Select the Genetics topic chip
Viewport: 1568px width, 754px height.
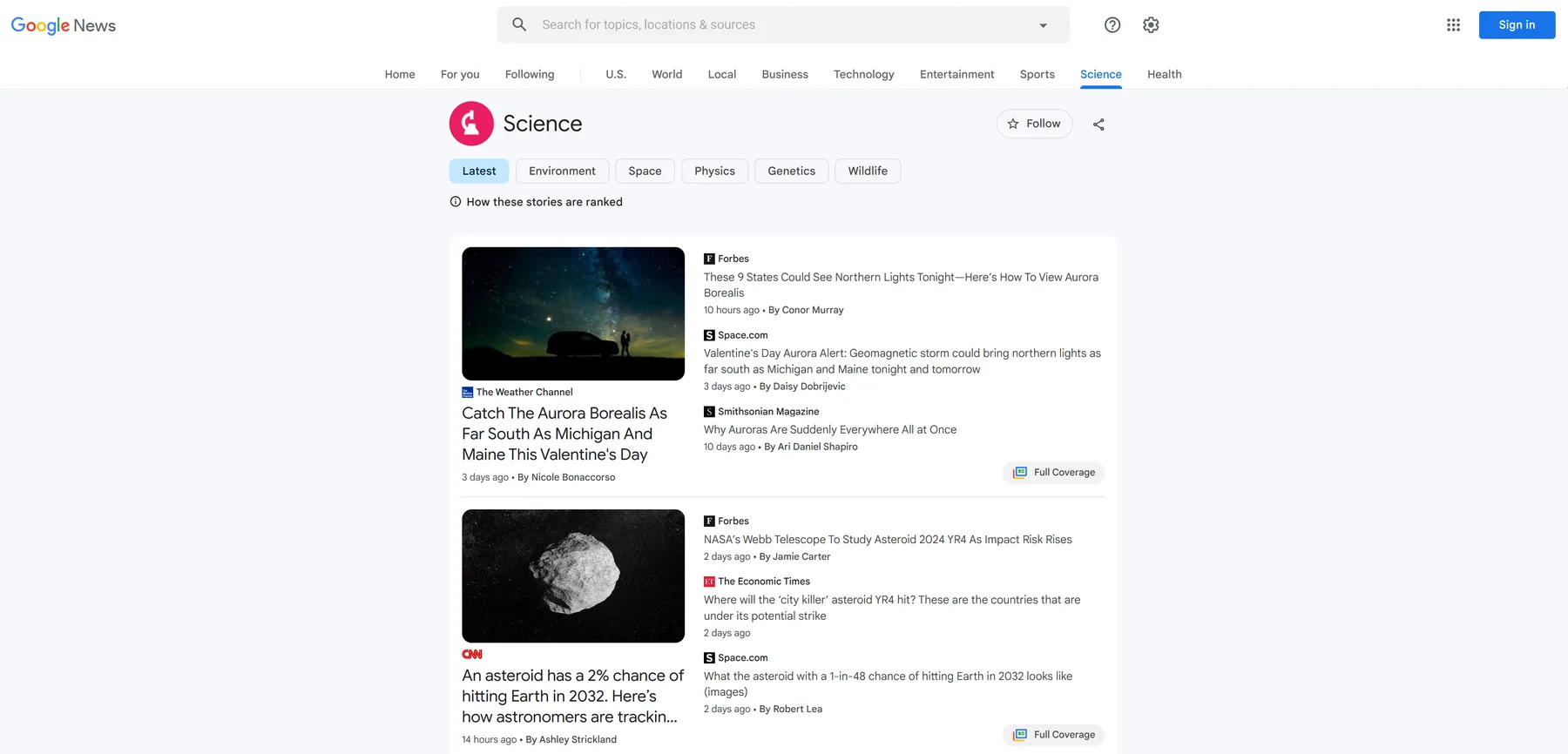point(791,171)
